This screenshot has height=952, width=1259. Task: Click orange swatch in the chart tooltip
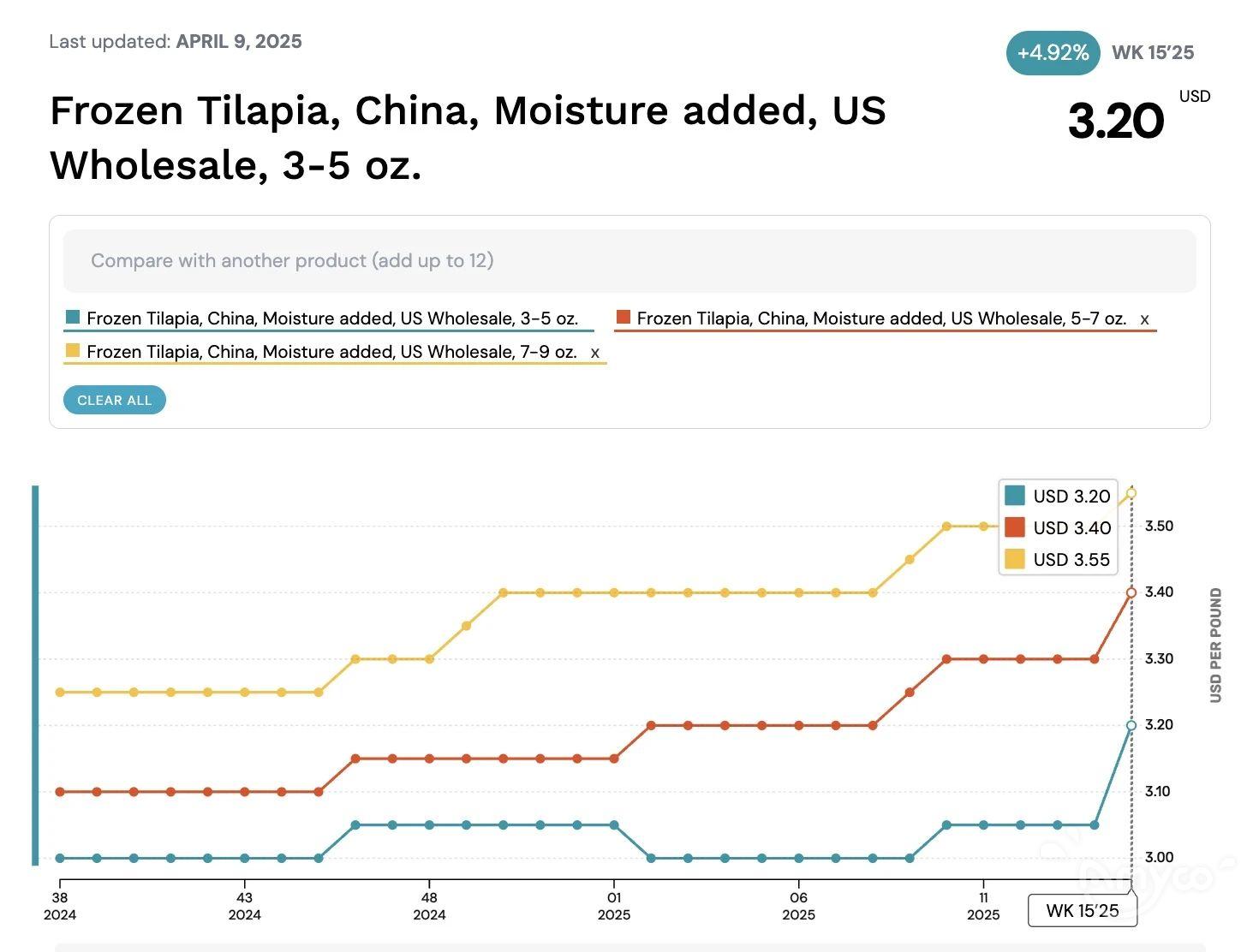[x=1015, y=527]
